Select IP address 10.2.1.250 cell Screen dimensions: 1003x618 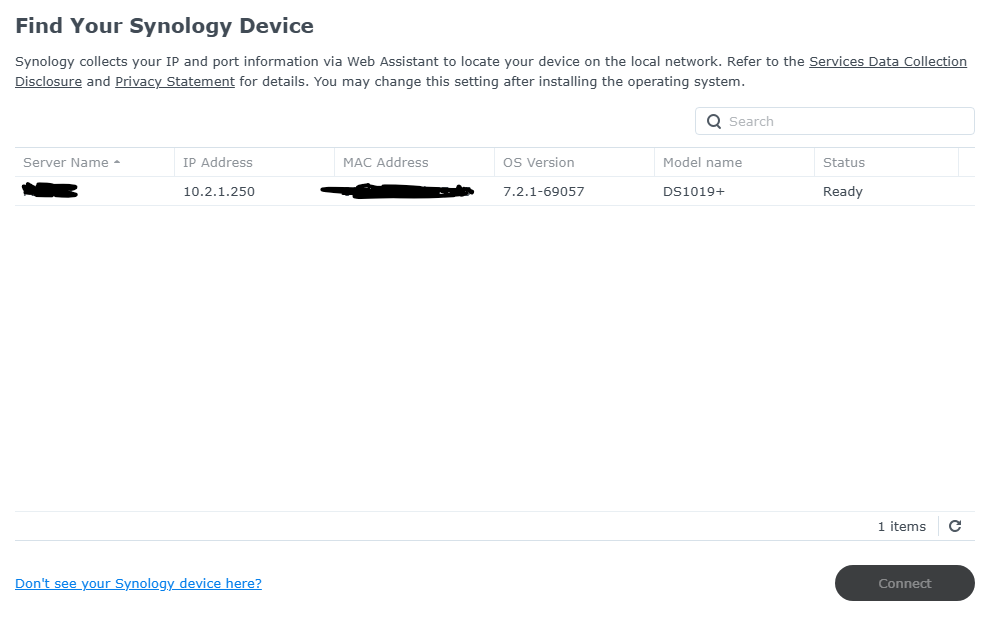(x=219, y=191)
